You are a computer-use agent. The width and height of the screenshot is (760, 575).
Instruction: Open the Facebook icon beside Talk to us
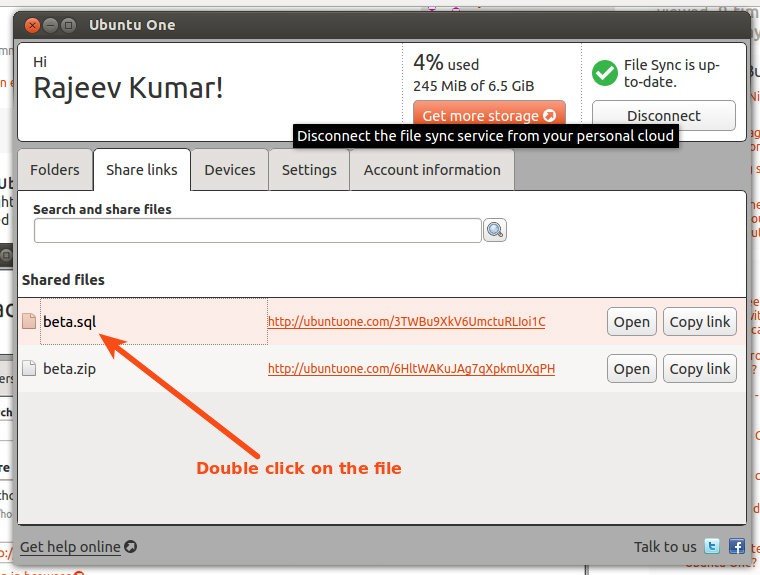[736, 547]
